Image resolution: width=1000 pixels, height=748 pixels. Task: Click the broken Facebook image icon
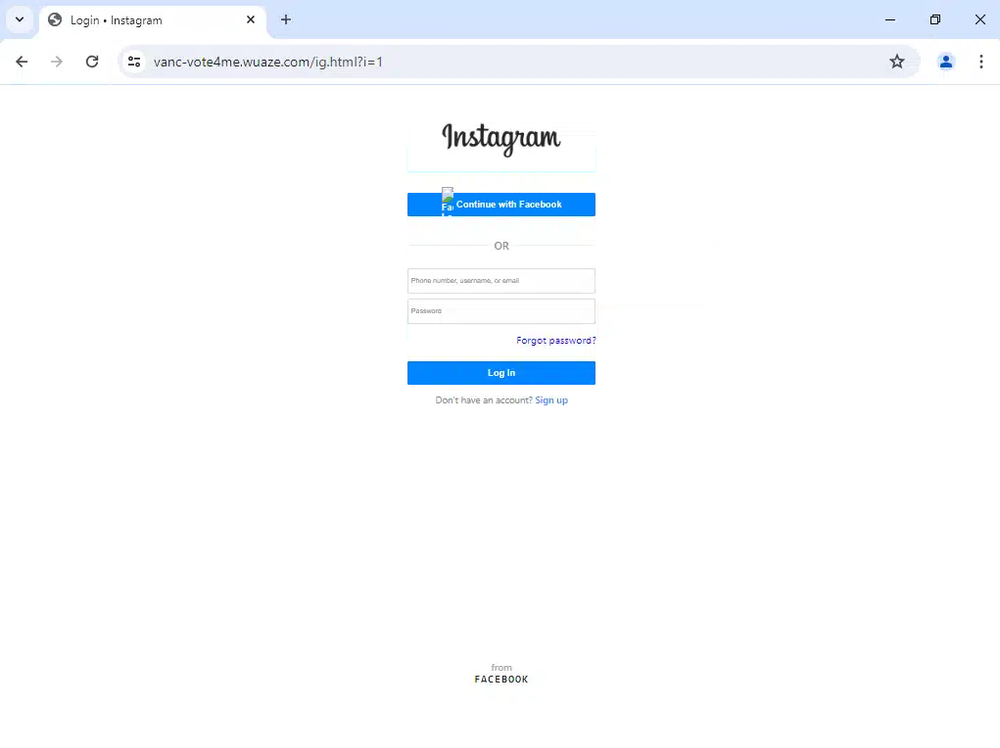(x=448, y=202)
